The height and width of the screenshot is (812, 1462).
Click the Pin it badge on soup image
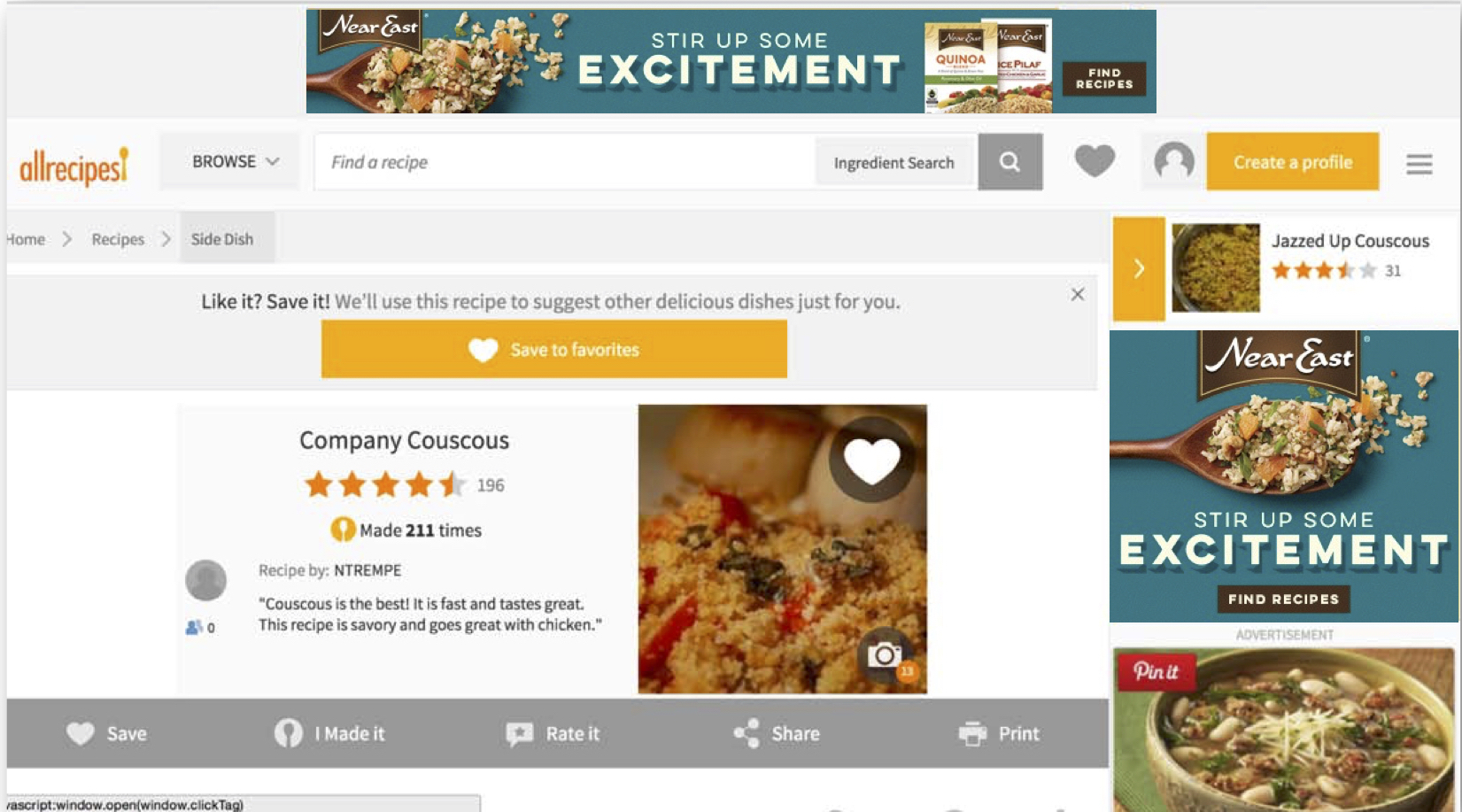click(1156, 671)
